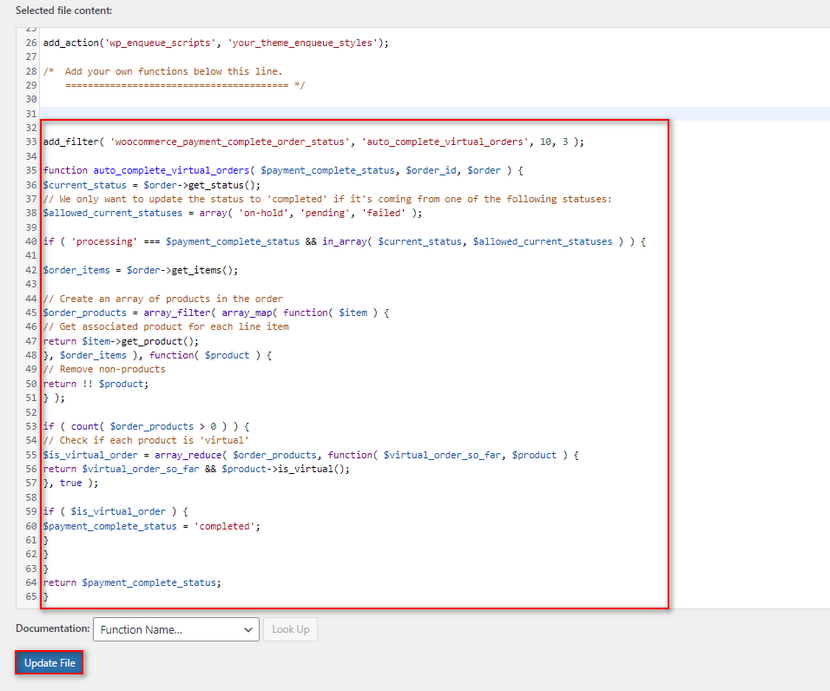
Task: Click the '}, $order_items ), function( $product )' line
Action: 157,355
